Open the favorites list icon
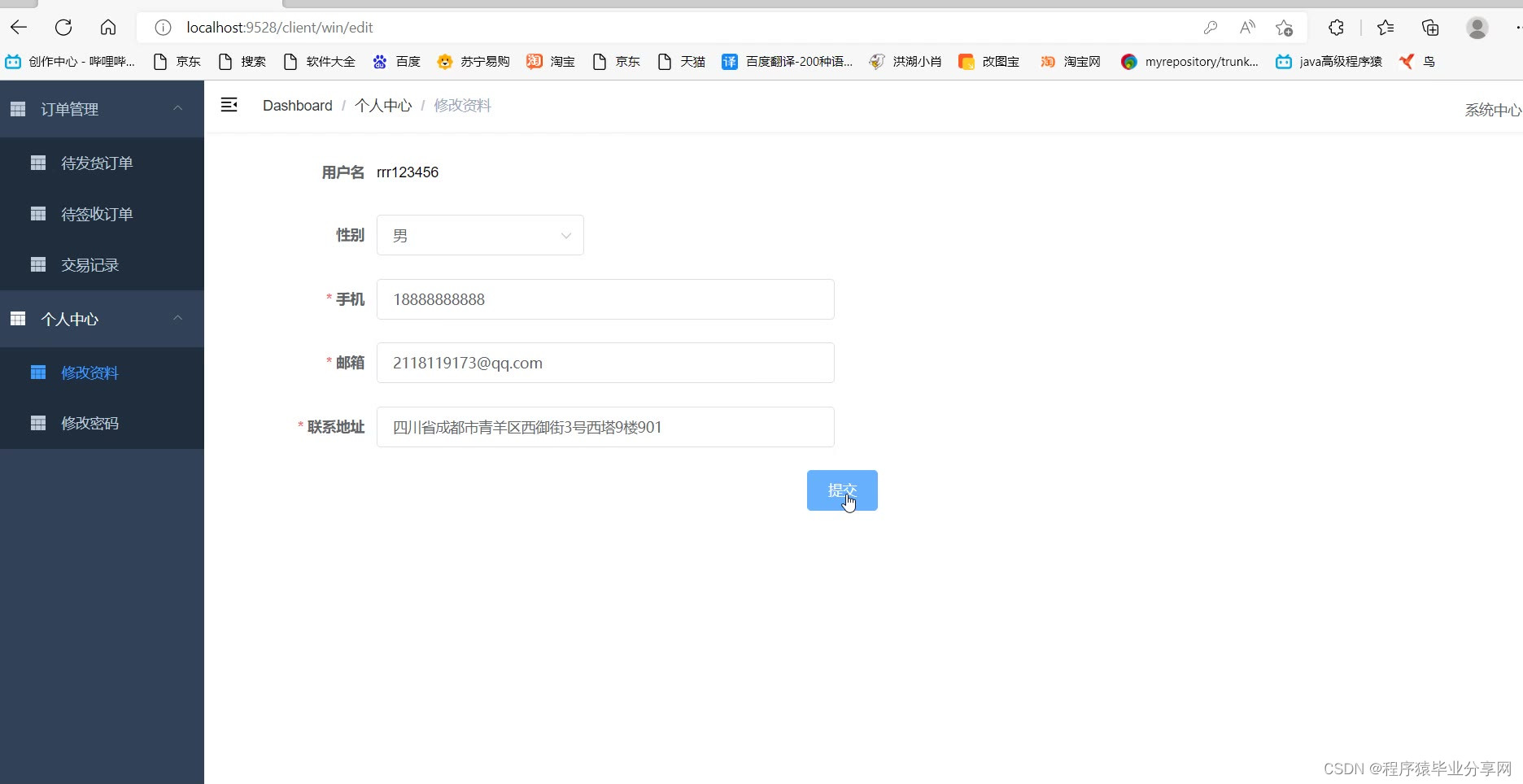 1386,28
